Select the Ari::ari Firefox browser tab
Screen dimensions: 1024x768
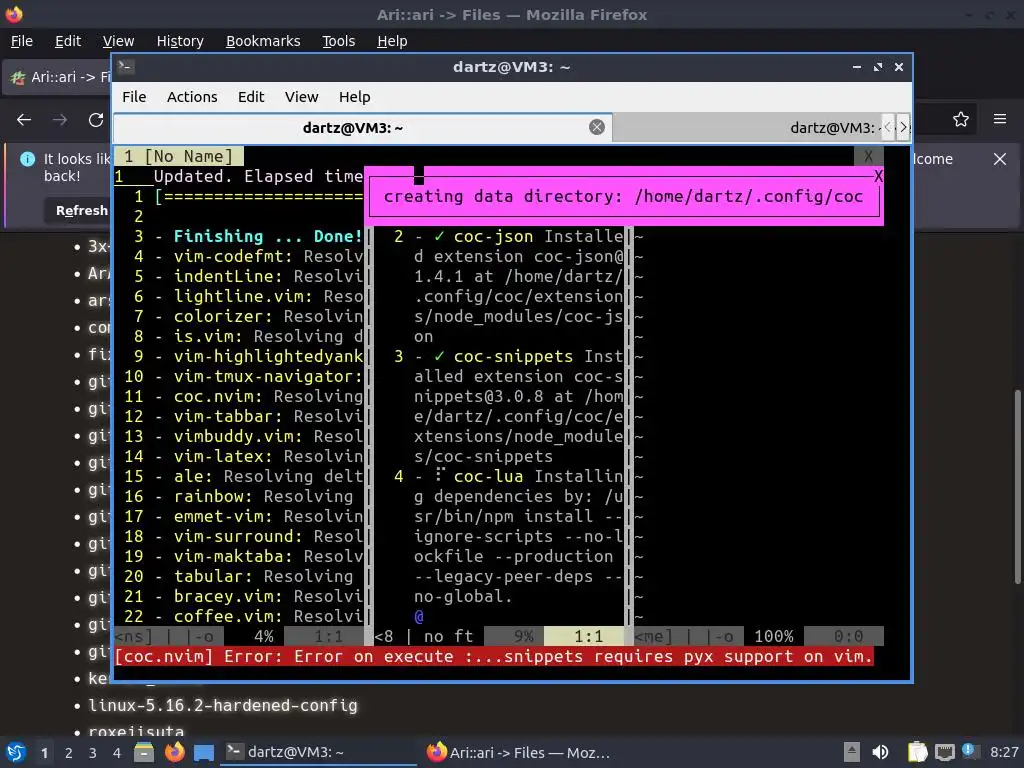[x=58, y=77]
